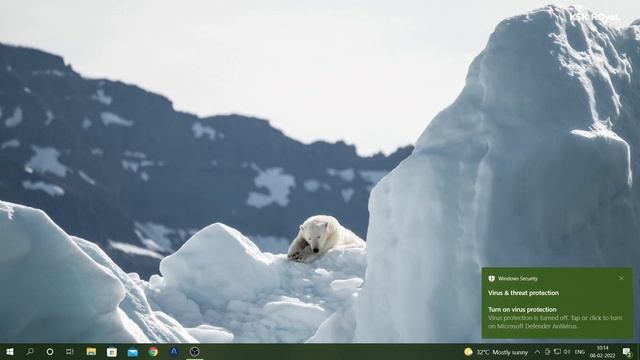Click Windows Security shield icon in toast
640x360 pixels.
tap(491, 279)
